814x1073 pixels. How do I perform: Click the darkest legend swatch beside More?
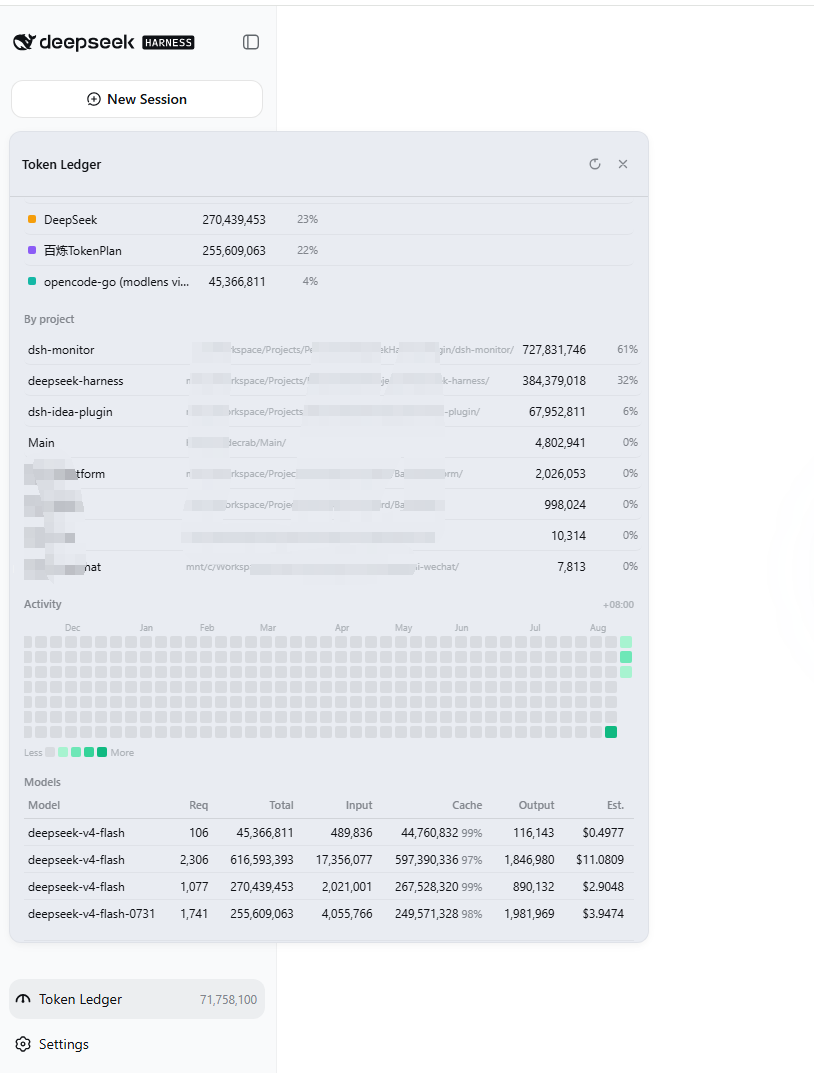point(102,752)
